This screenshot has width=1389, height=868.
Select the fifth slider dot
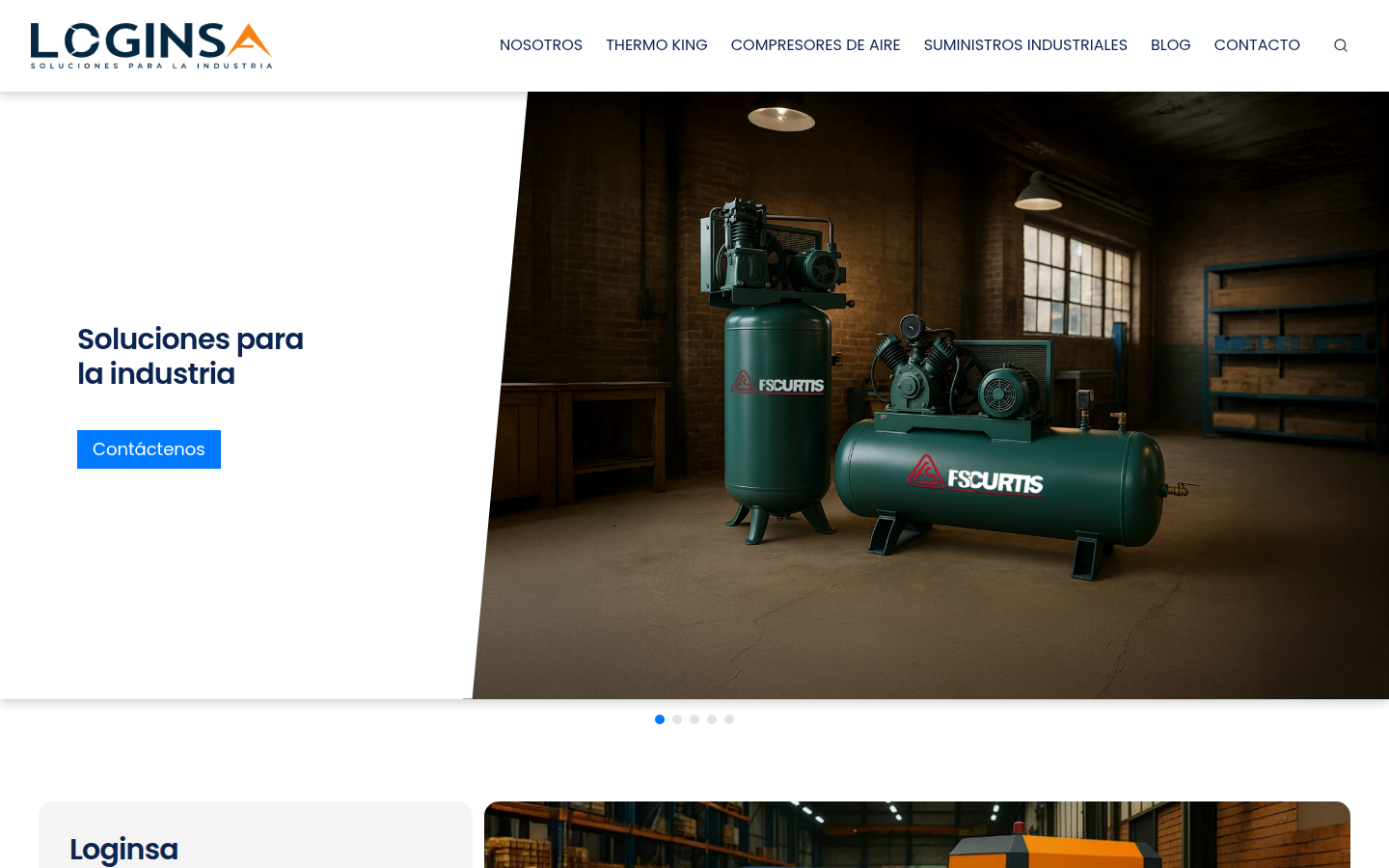click(x=729, y=719)
